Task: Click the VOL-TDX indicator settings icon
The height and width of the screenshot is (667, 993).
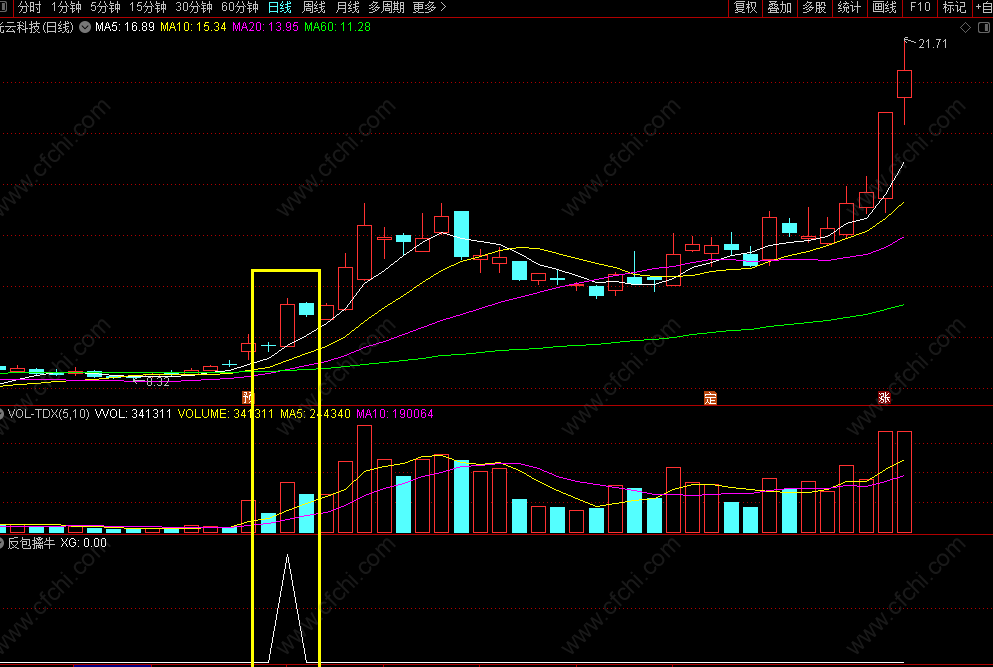Action: click(2, 414)
